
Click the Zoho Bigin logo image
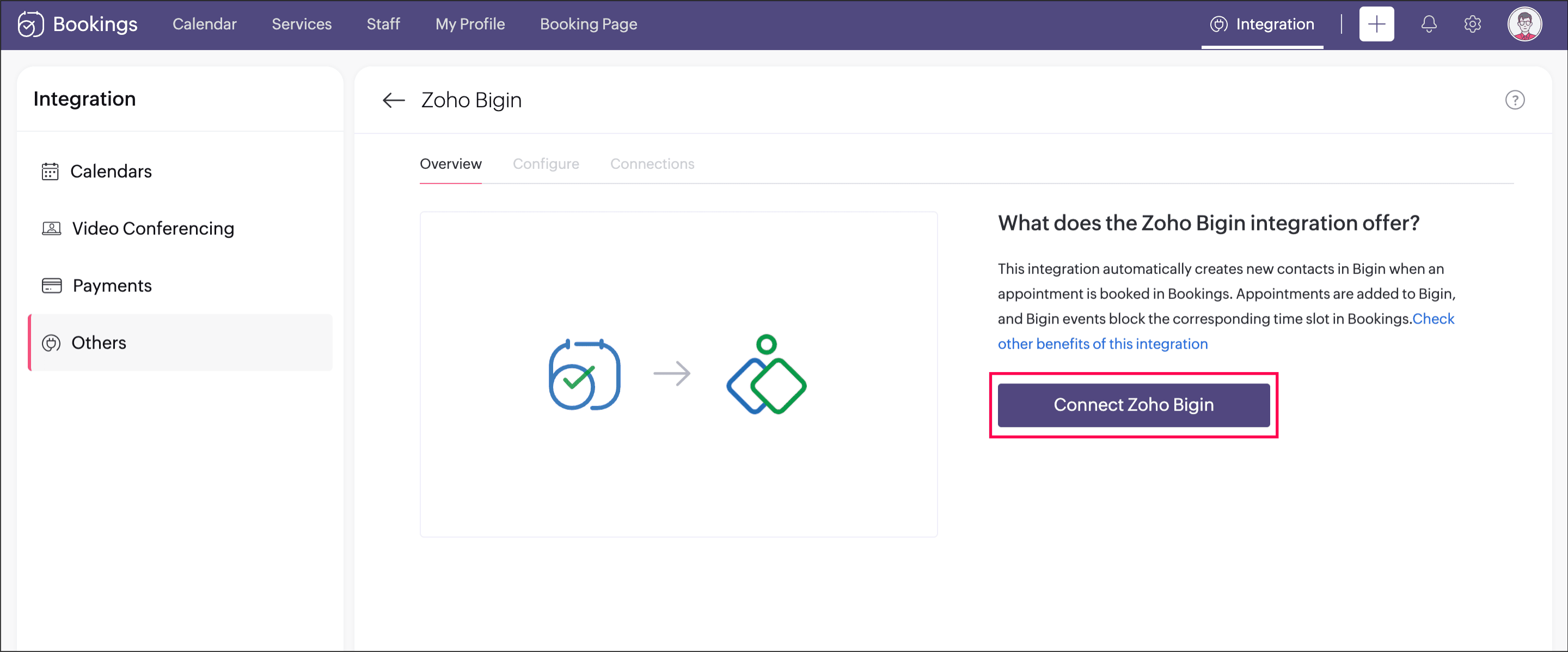pyautogui.click(x=765, y=374)
